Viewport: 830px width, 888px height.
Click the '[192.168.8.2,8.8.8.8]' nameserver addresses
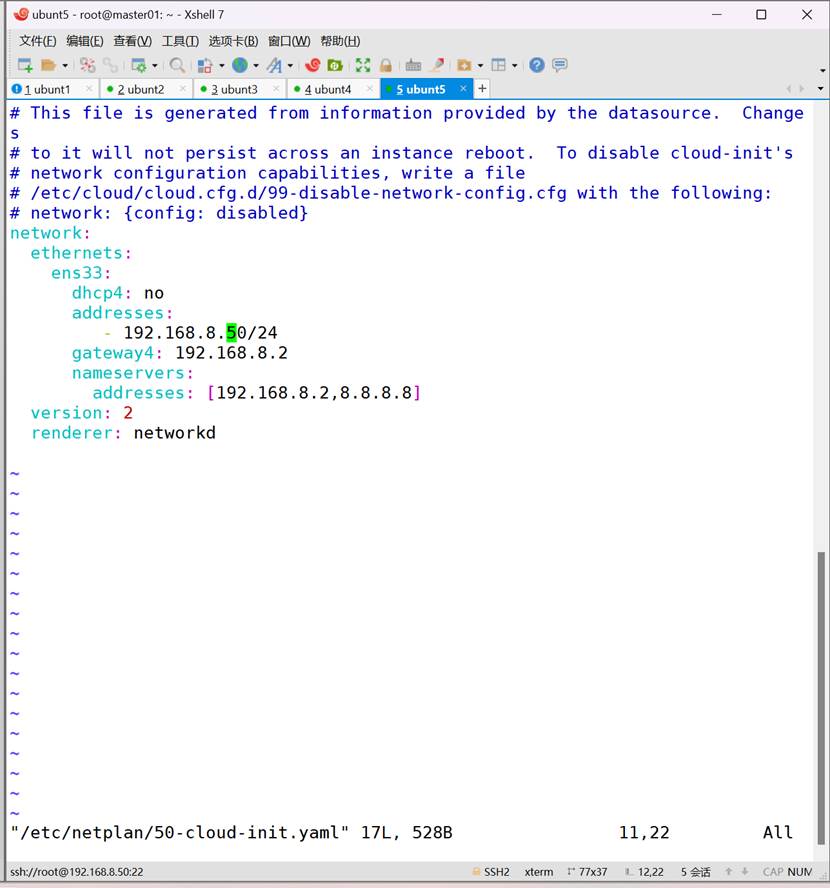(x=314, y=392)
